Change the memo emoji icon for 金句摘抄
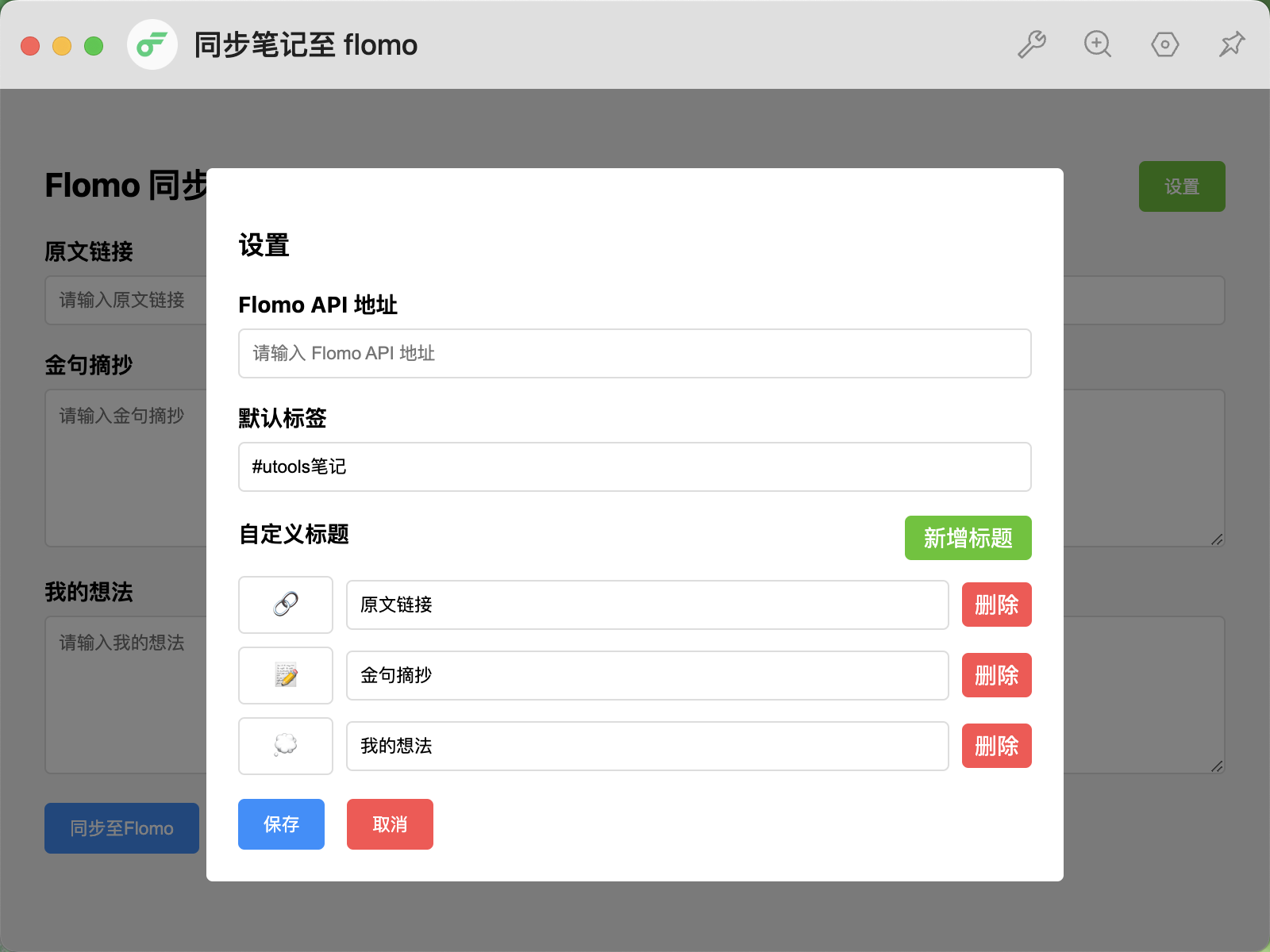This screenshot has height=952, width=1270. [x=286, y=675]
